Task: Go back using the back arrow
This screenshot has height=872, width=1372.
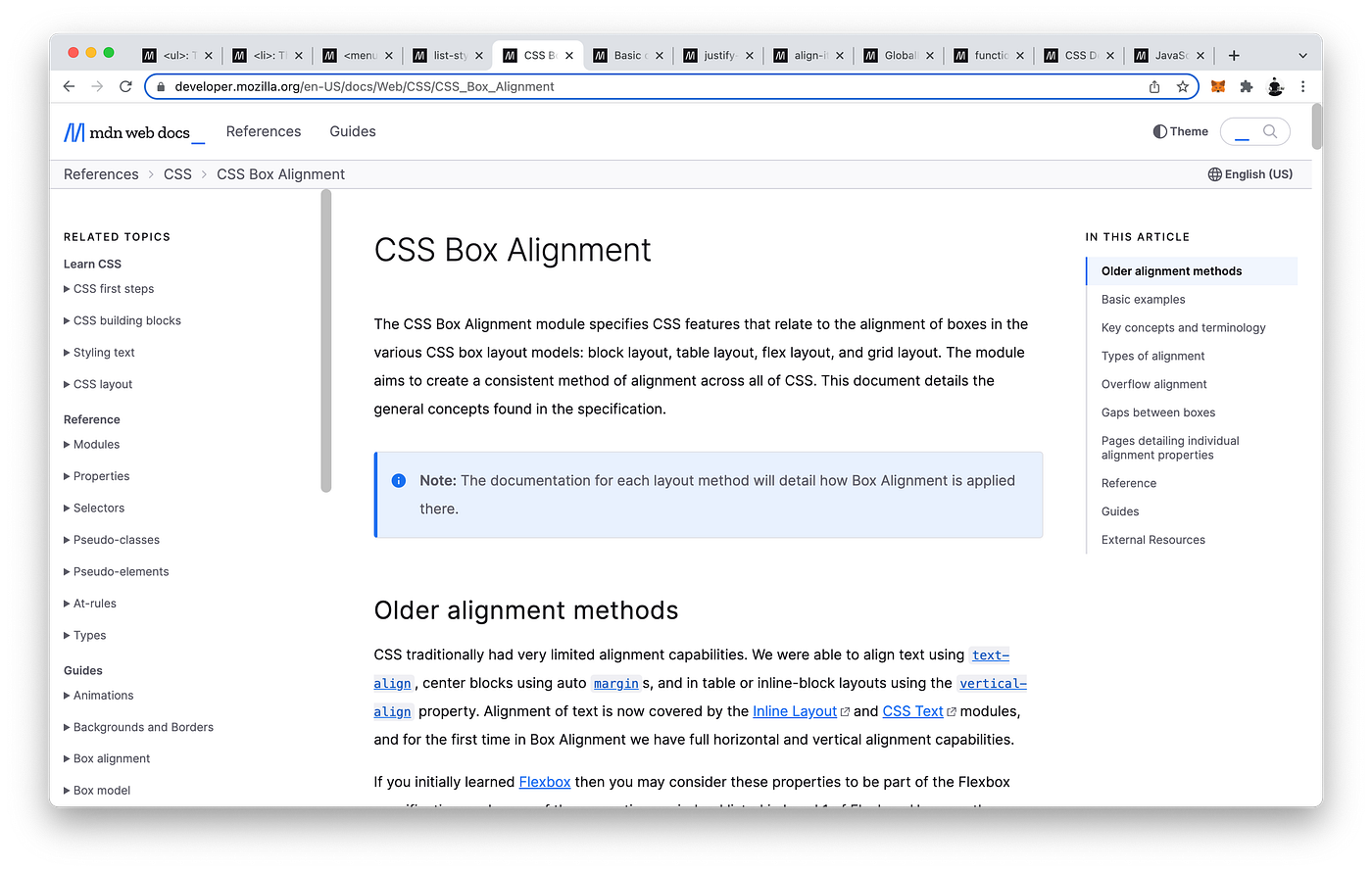Action: (x=68, y=86)
